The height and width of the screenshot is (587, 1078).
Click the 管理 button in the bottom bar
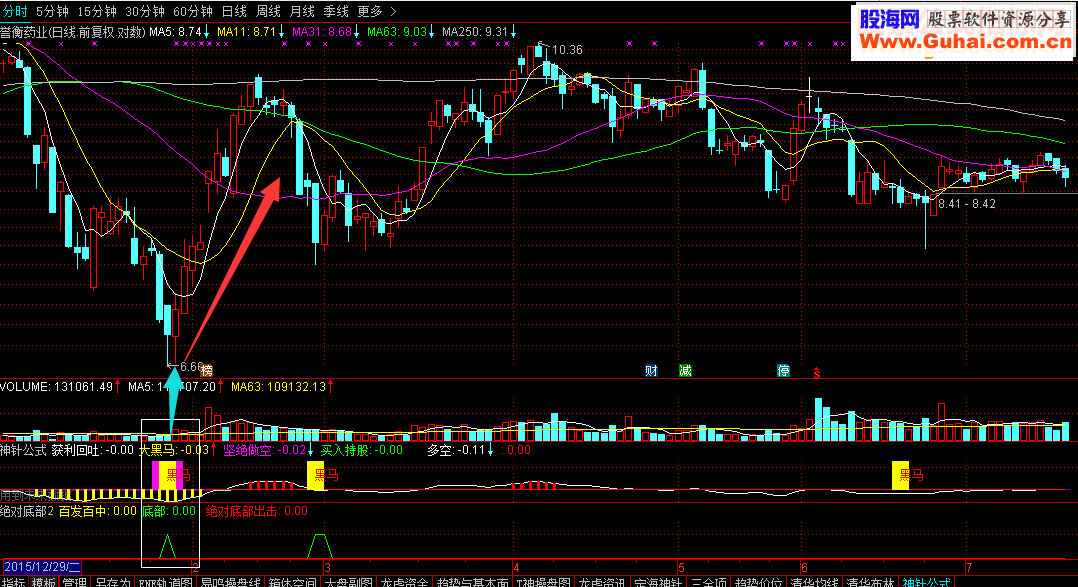coord(74,582)
